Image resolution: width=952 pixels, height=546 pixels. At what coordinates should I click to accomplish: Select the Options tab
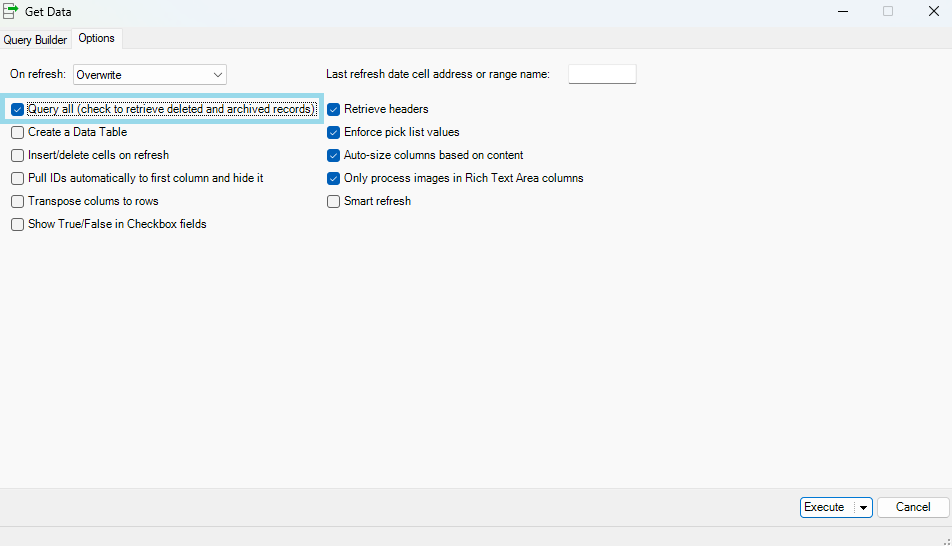[x=97, y=39]
